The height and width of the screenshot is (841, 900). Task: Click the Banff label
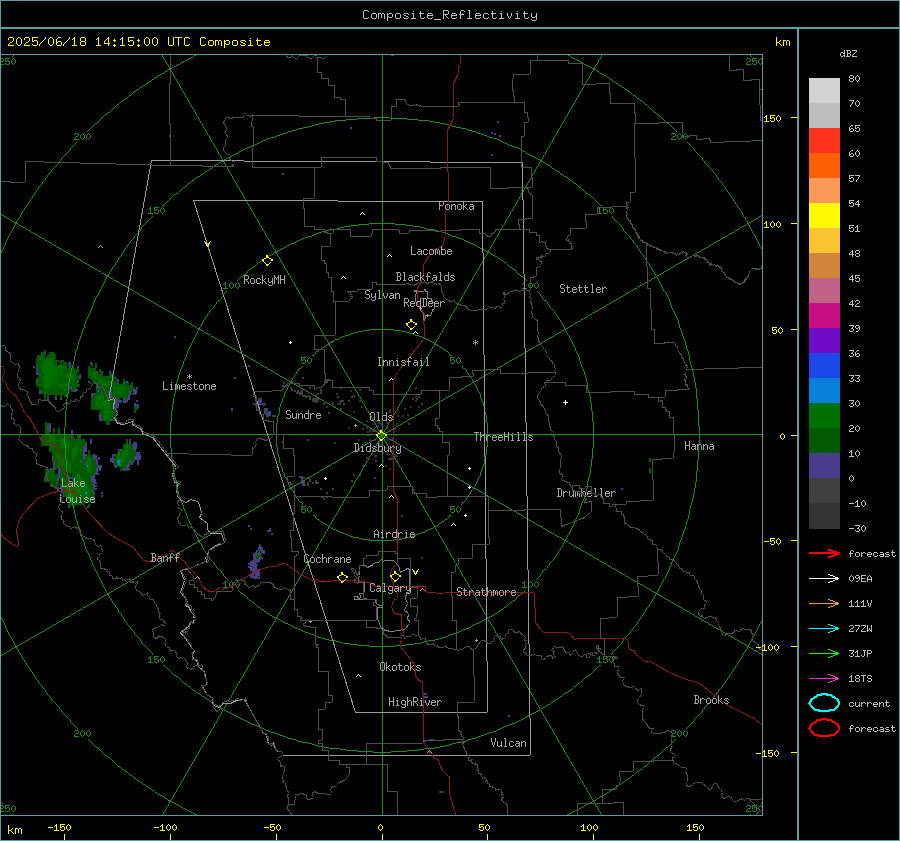click(x=165, y=557)
